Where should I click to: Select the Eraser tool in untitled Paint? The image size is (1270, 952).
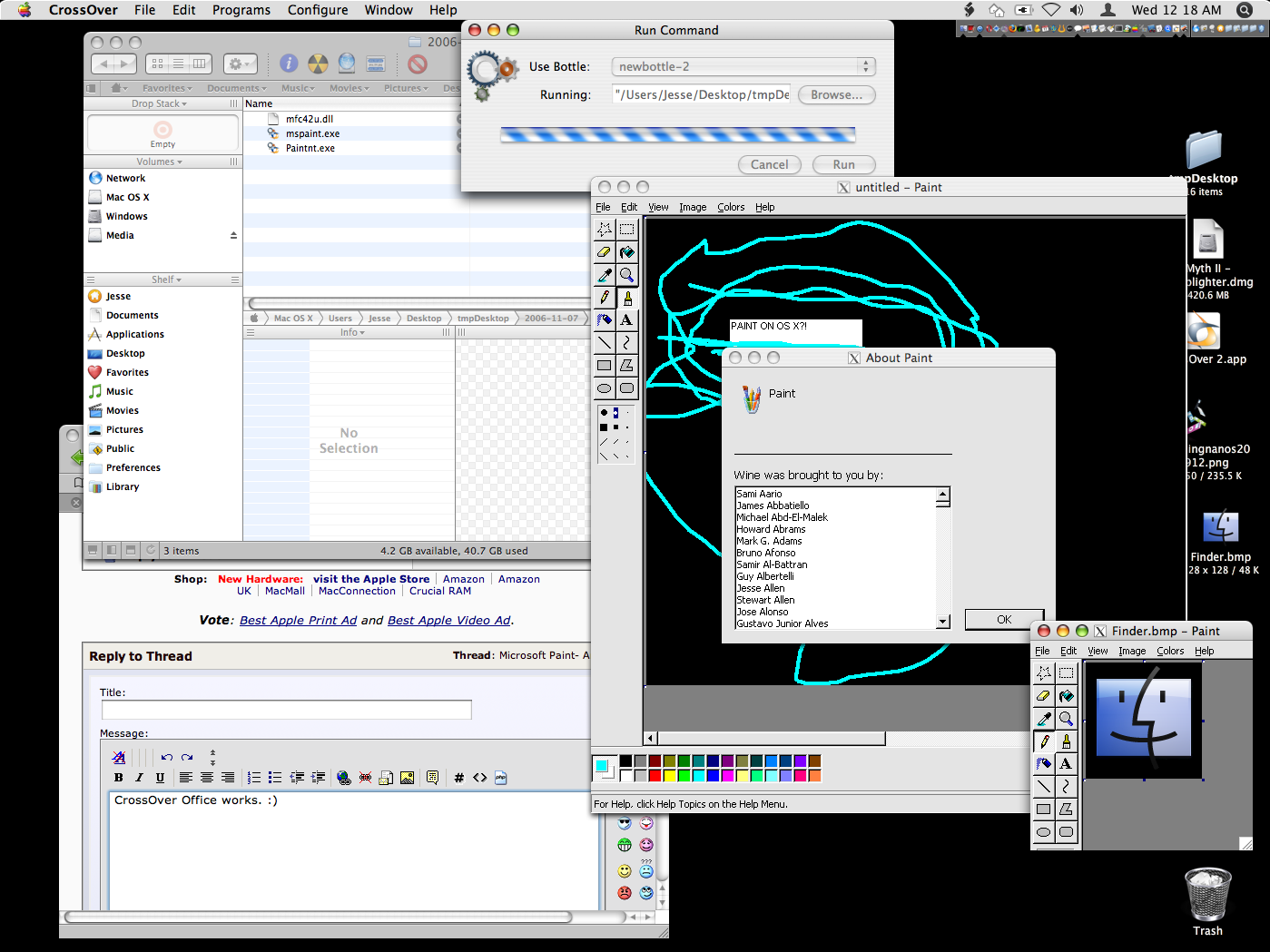[x=605, y=252]
